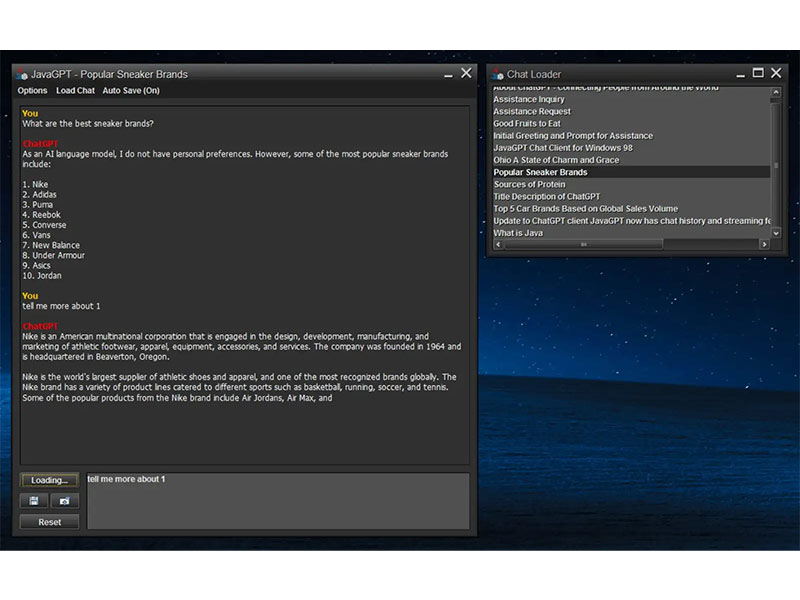The width and height of the screenshot is (800, 600).
Task: Maximize the Chat Loader window
Action: [x=758, y=73]
